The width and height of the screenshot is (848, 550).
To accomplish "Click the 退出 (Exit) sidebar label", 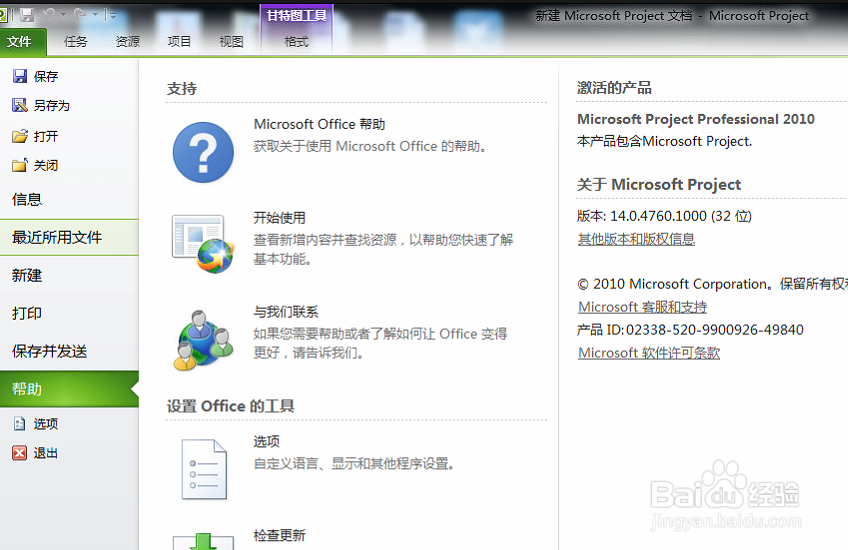I will tap(46, 453).
